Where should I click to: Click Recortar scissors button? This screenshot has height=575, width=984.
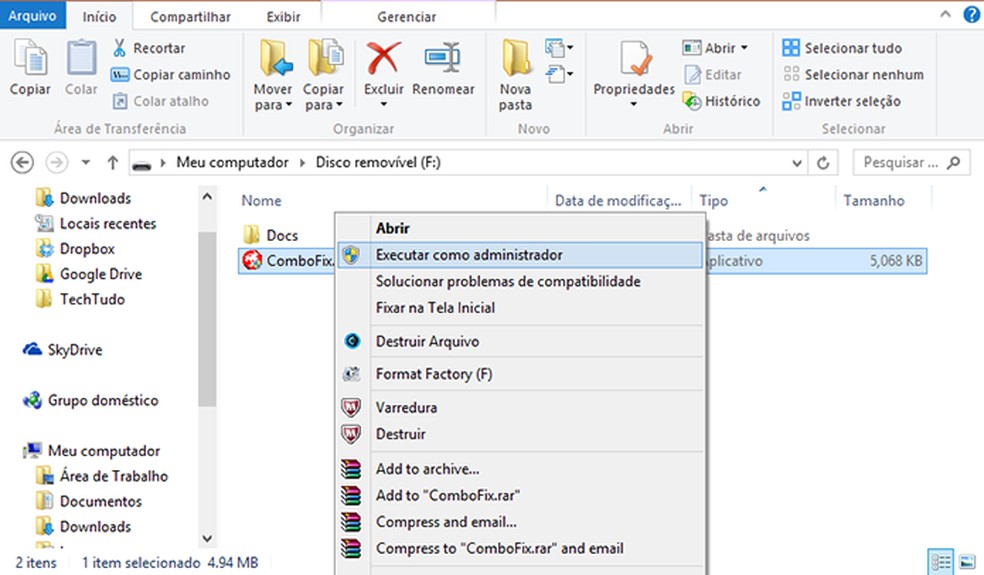point(149,48)
